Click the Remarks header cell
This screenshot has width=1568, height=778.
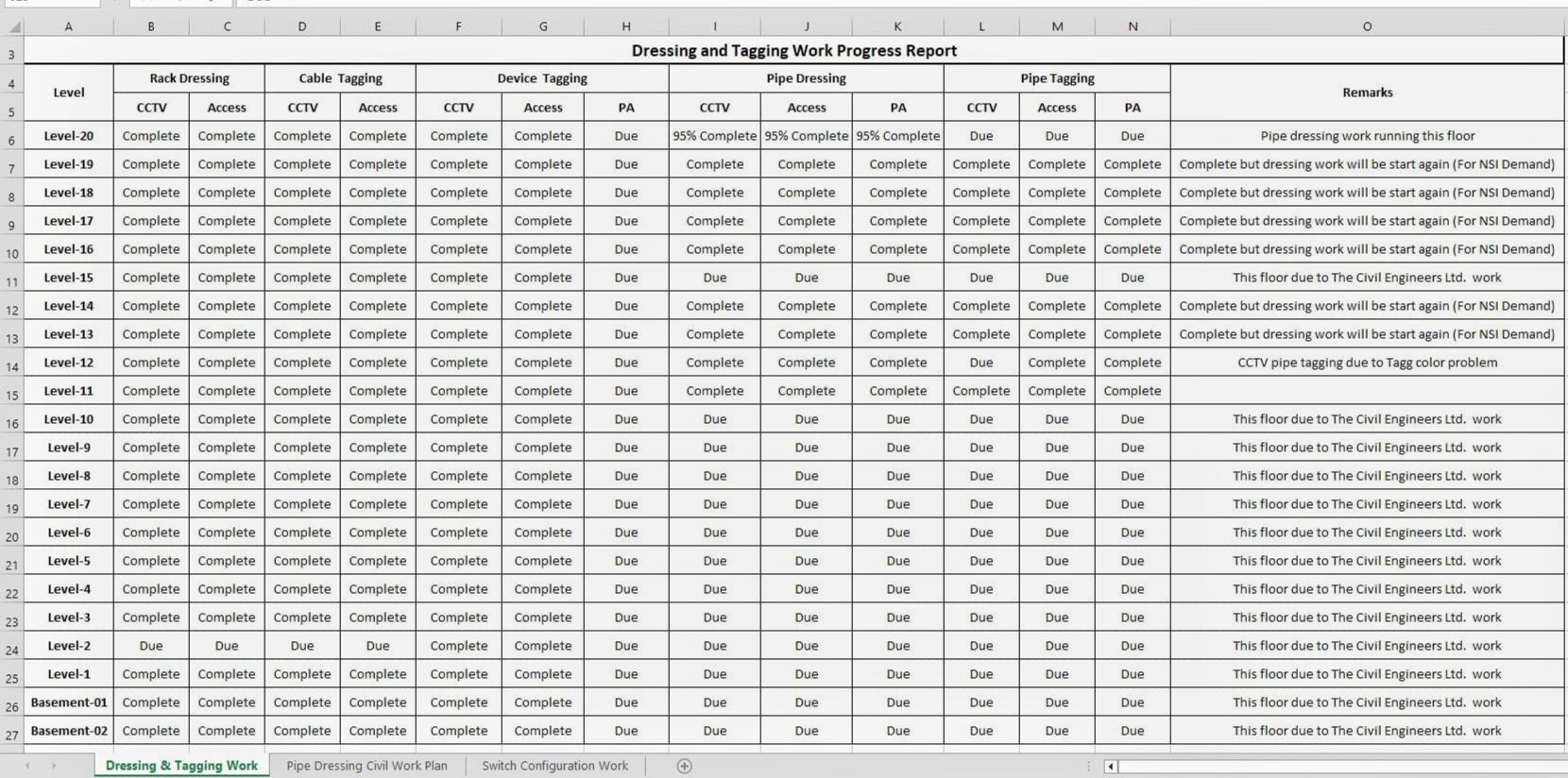point(1367,93)
